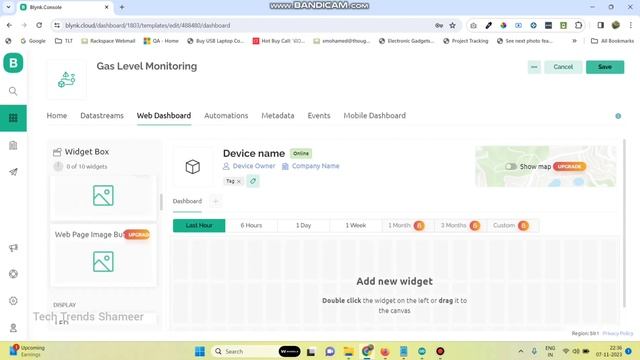Screen dimensions: 640x360
Task: Click the browser address bar
Action: point(245,25)
